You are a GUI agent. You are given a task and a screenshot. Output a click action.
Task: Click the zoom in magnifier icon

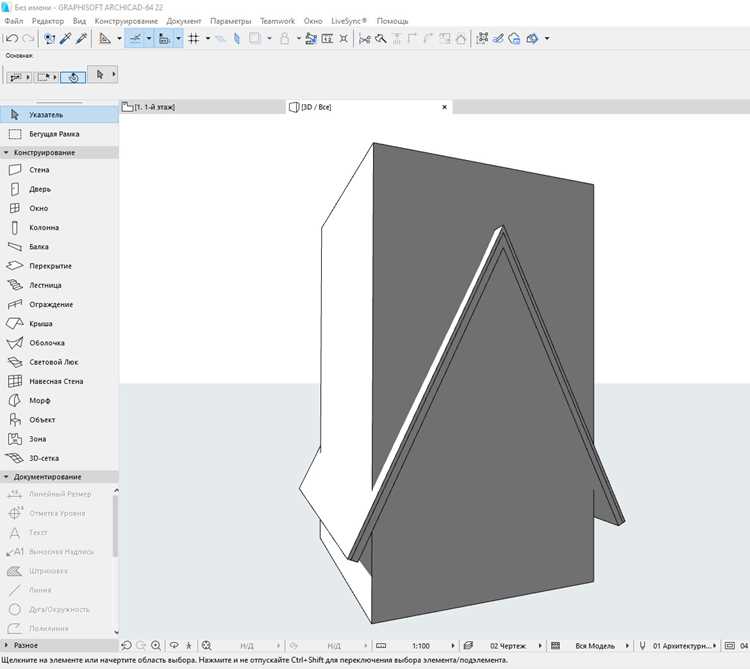coord(156,646)
